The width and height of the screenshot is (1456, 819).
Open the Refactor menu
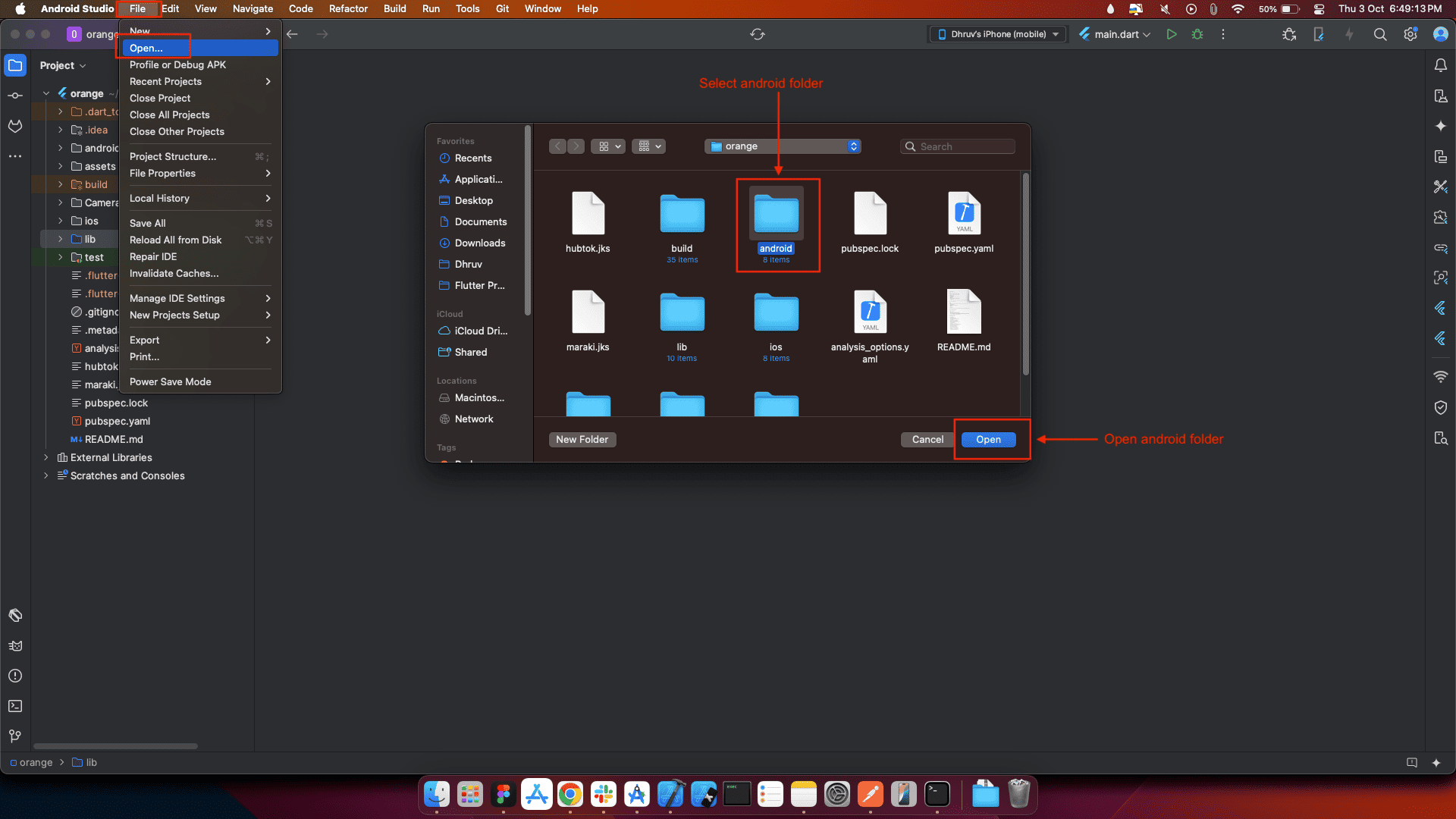[x=348, y=8]
